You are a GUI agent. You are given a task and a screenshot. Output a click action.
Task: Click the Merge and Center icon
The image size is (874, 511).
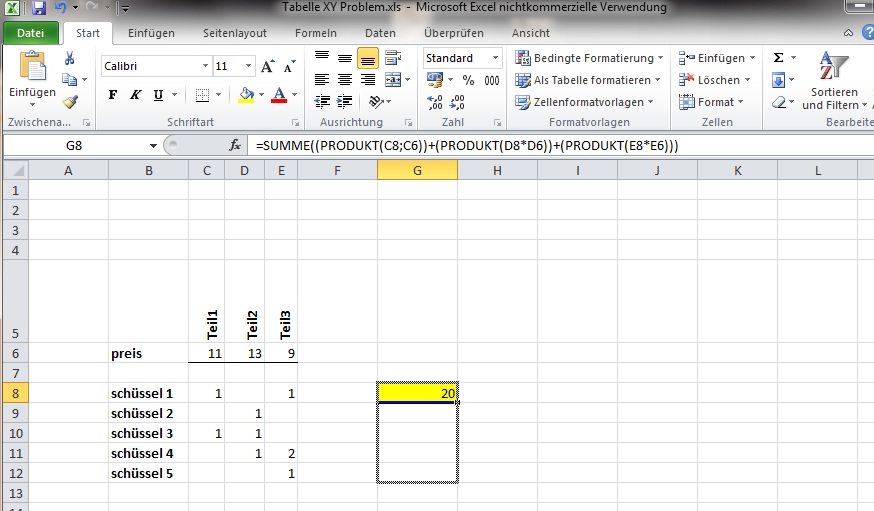coord(393,80)
